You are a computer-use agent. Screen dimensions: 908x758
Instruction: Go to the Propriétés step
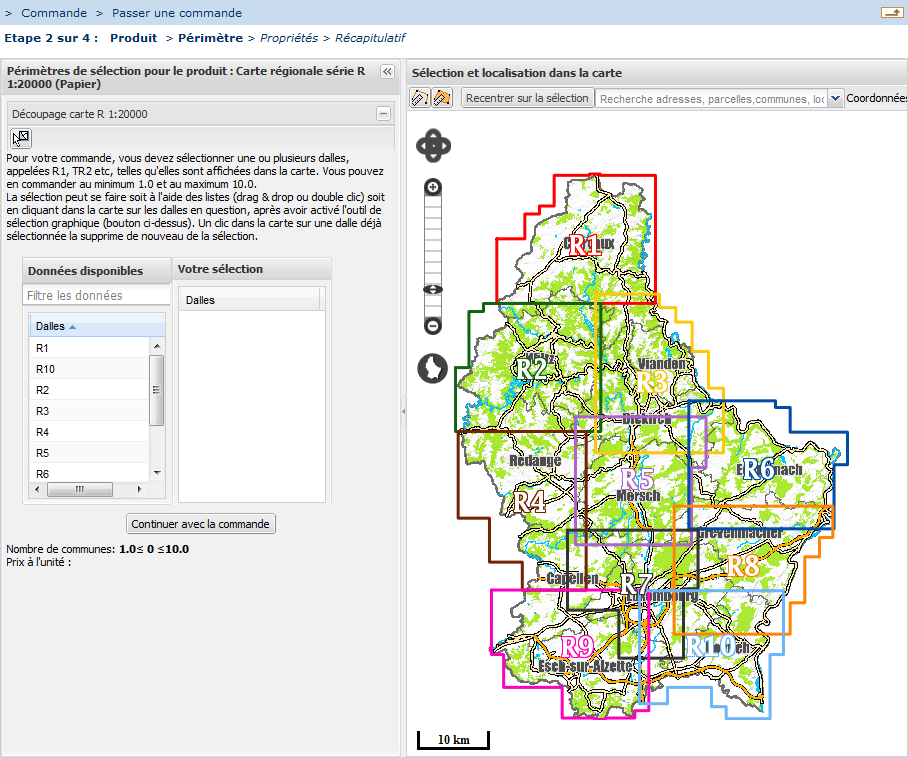click(x=289, y=38)
